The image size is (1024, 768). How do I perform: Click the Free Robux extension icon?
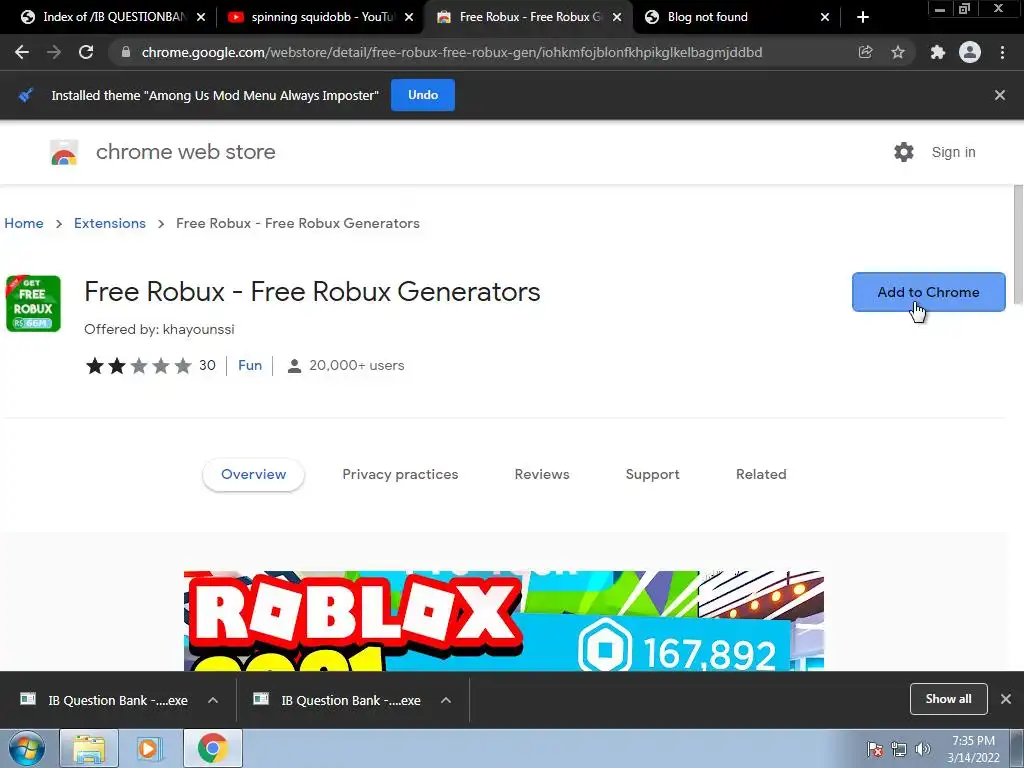[x=33, y=304]
